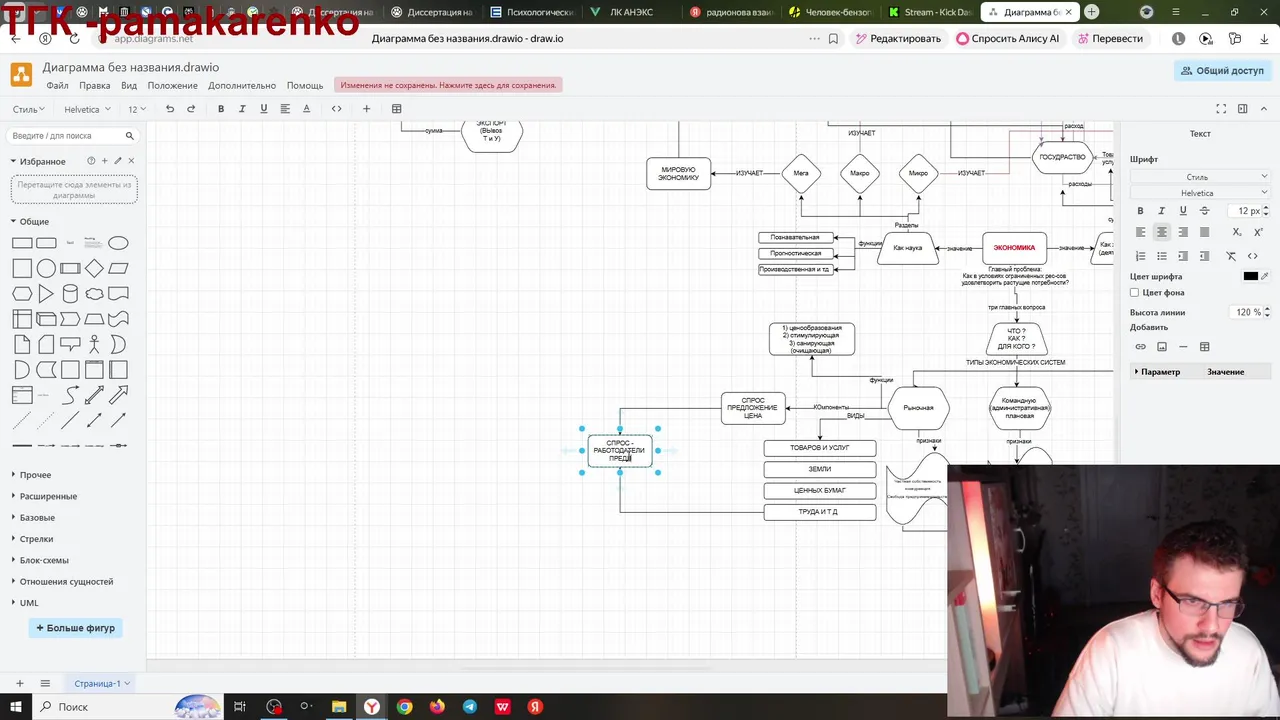Open the Стиль dropdown in top toolbar
The height and width of the screenshot is (720, 1280).
tap(28, 109)
